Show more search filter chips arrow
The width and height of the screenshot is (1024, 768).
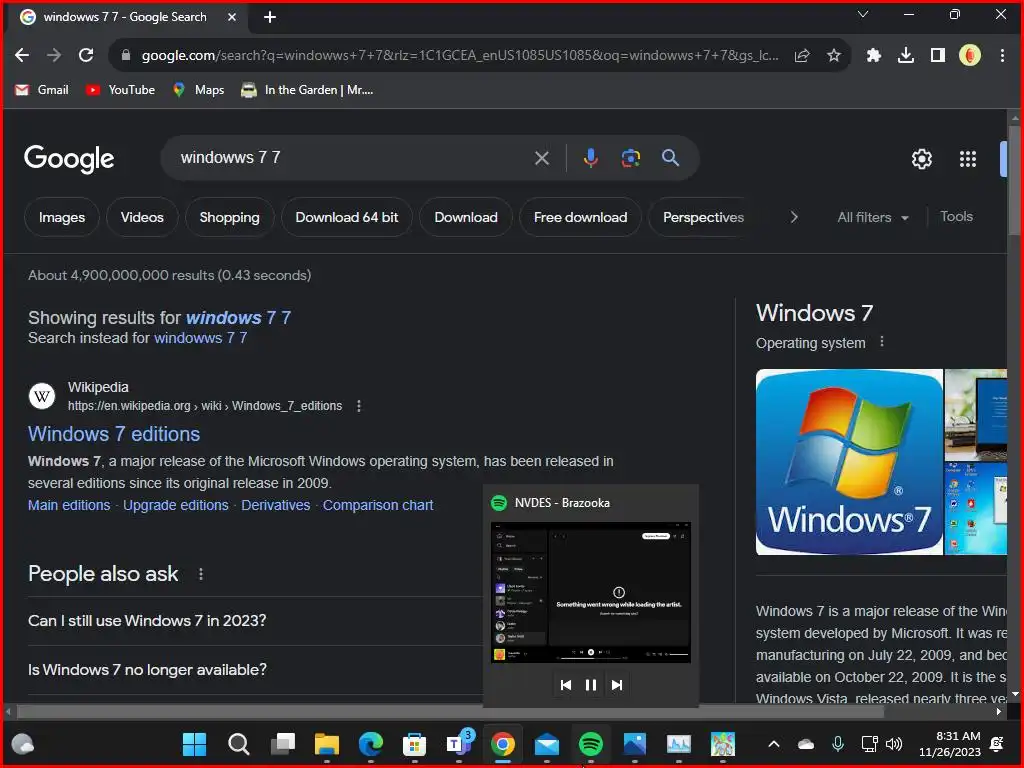(793, 217)
